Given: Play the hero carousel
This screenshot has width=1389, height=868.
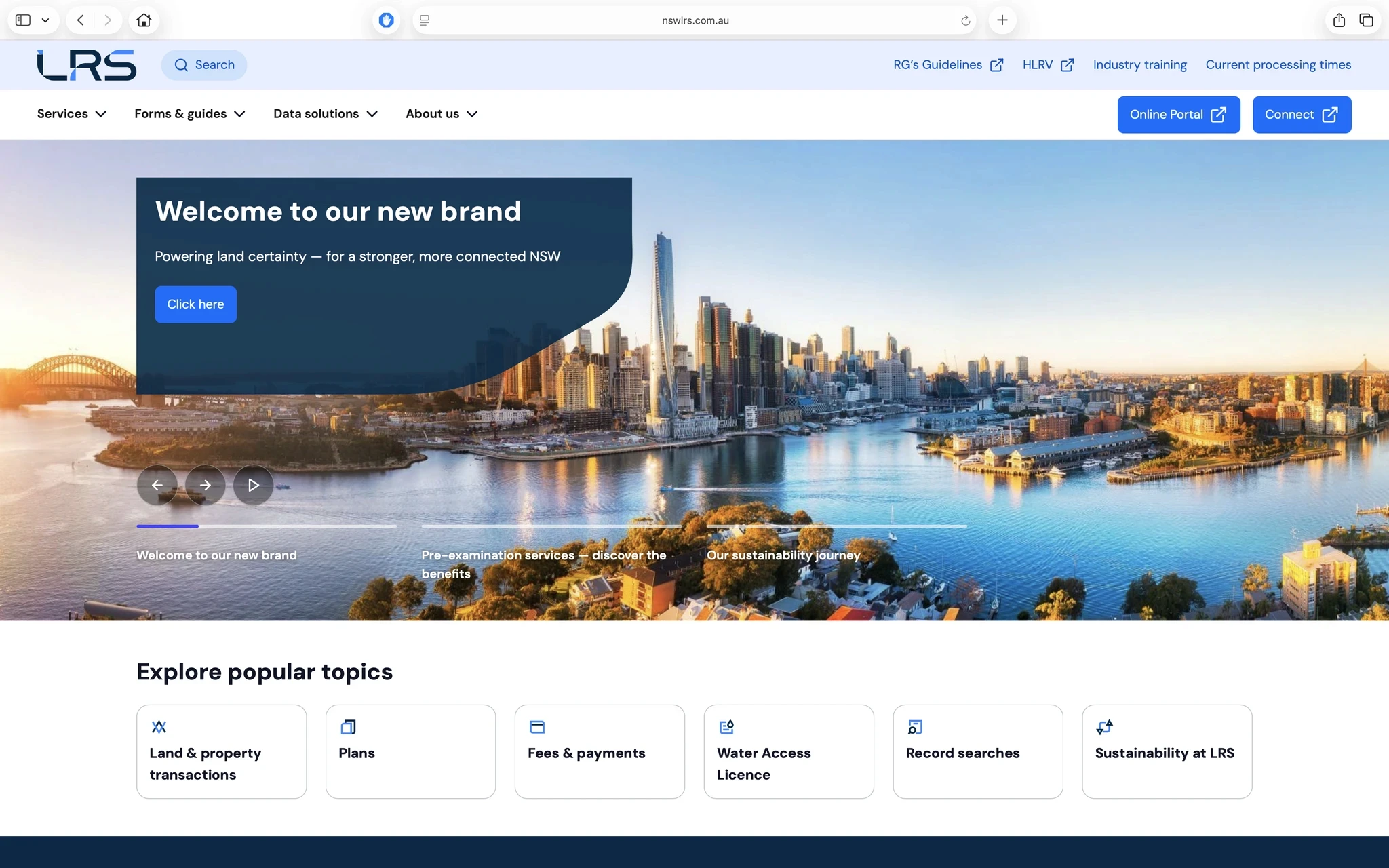Looking at the screenshot, I should pos(253,485).
